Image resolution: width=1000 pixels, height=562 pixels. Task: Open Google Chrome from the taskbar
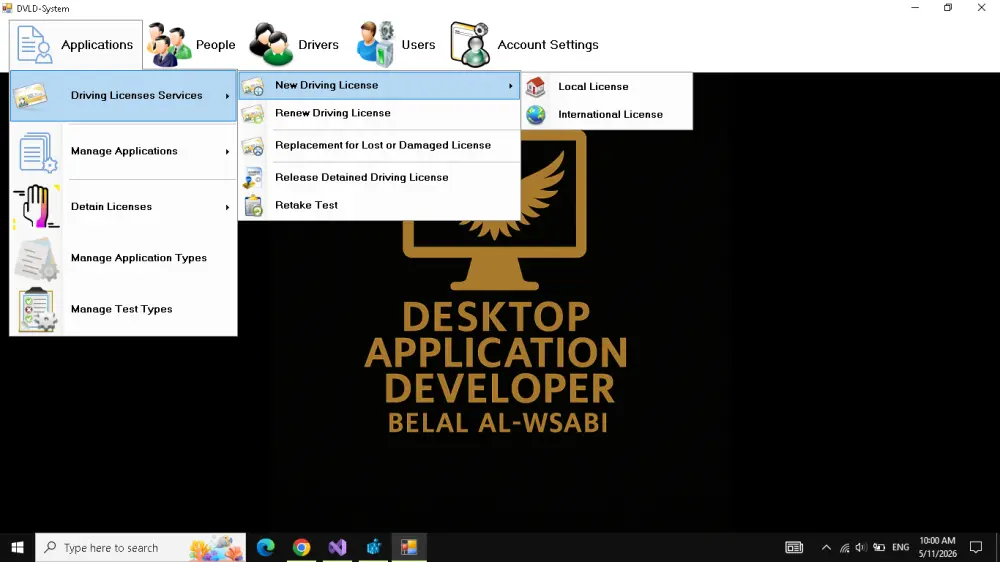[x=302, y=547]
